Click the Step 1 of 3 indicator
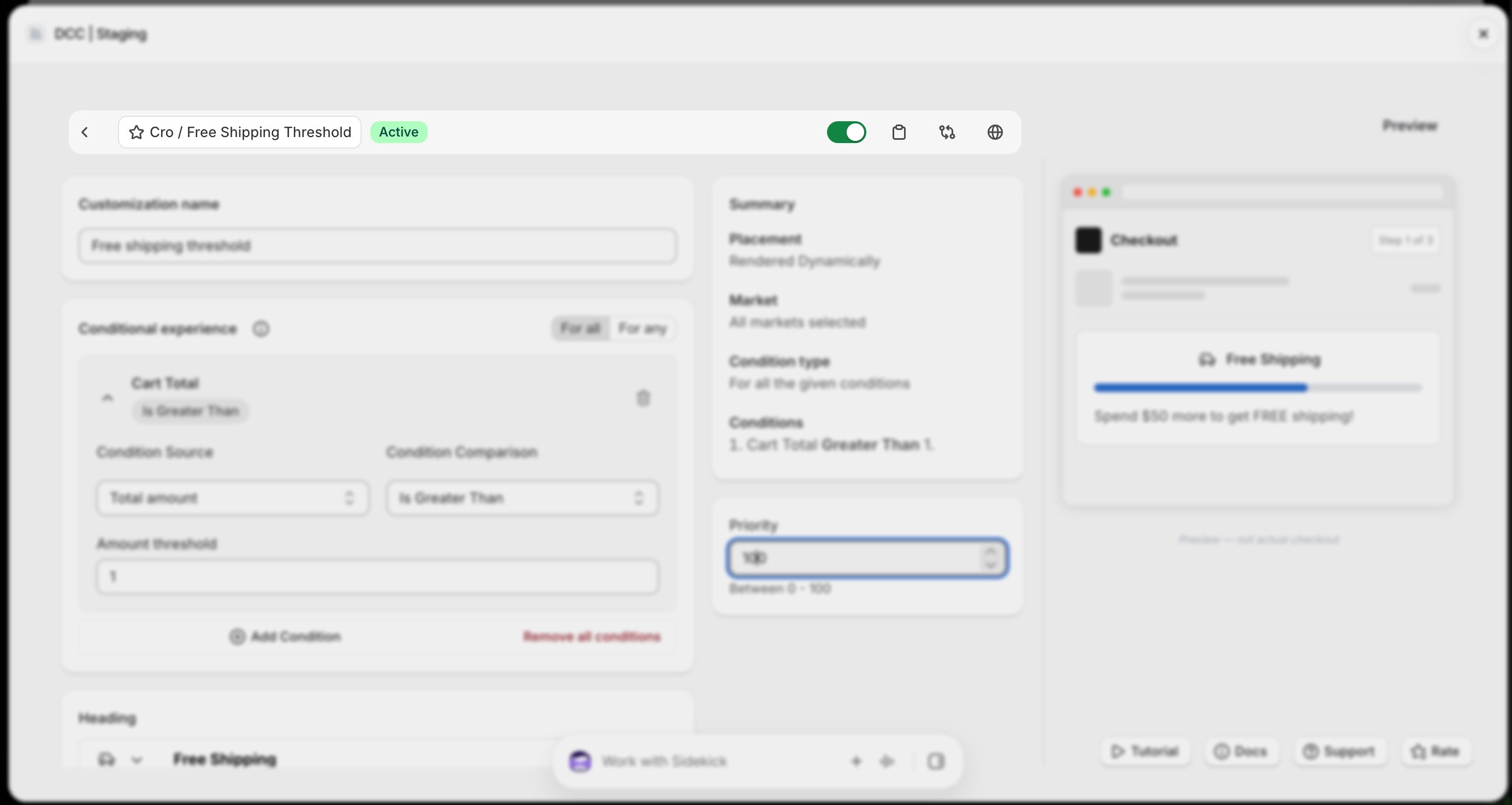Image resolution: width=1512 pixels, height=805 pixels. [x=1405, y=240]
